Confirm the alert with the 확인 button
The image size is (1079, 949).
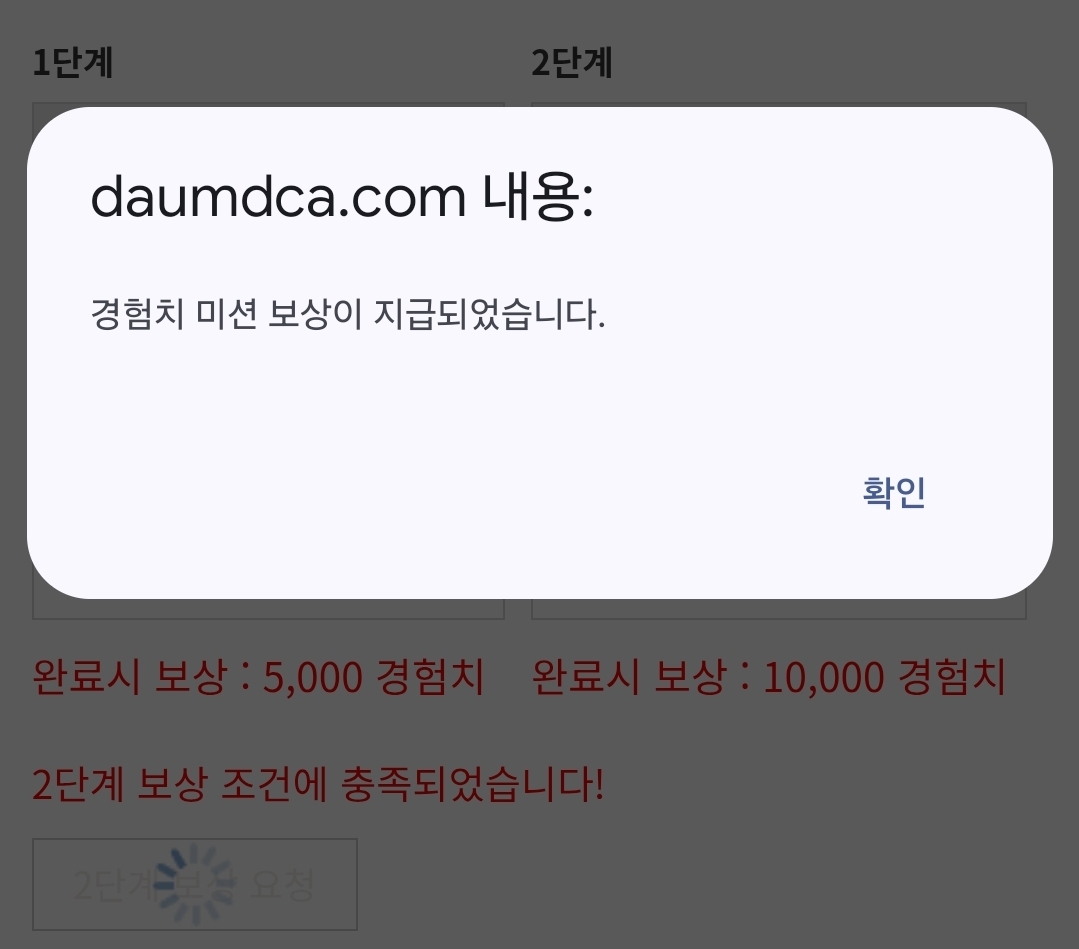point(893,493)
